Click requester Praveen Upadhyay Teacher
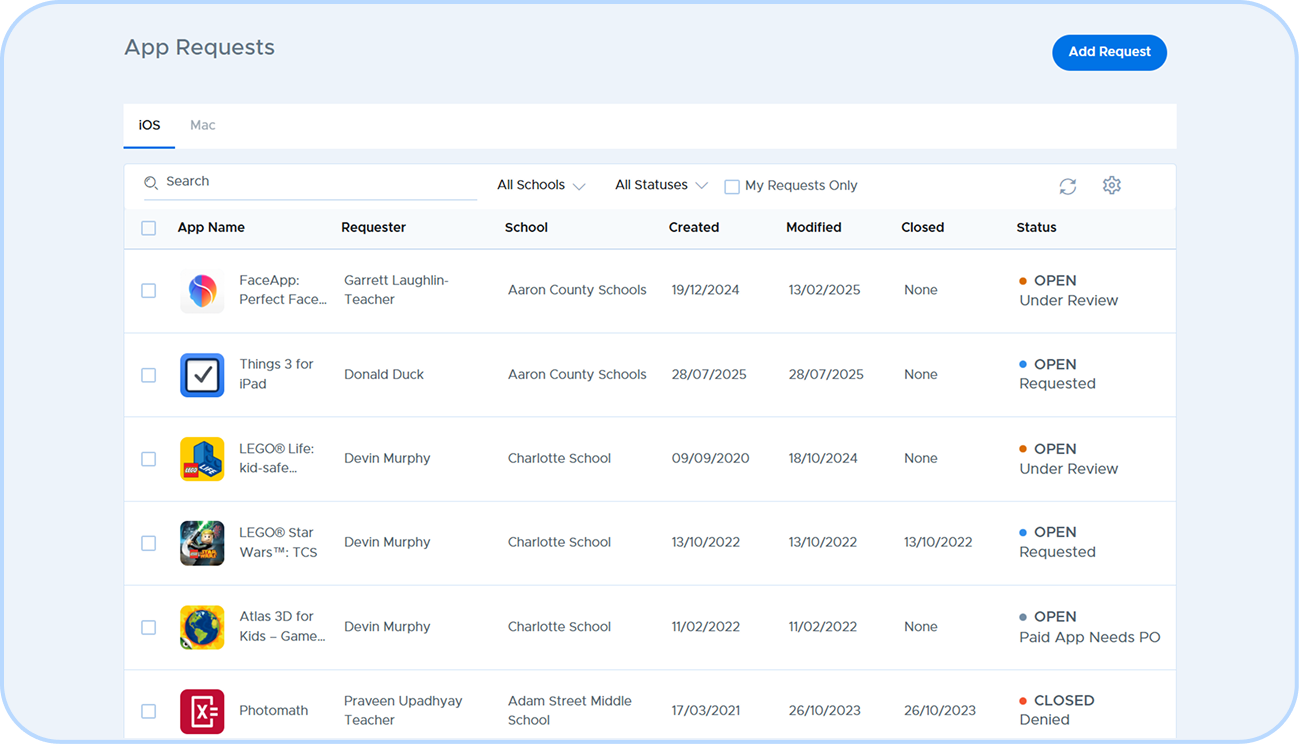 click(403, 710)
